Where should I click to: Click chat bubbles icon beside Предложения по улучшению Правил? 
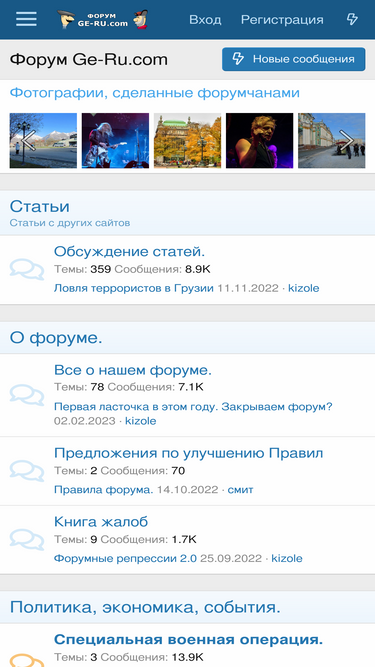coord(27,471)
